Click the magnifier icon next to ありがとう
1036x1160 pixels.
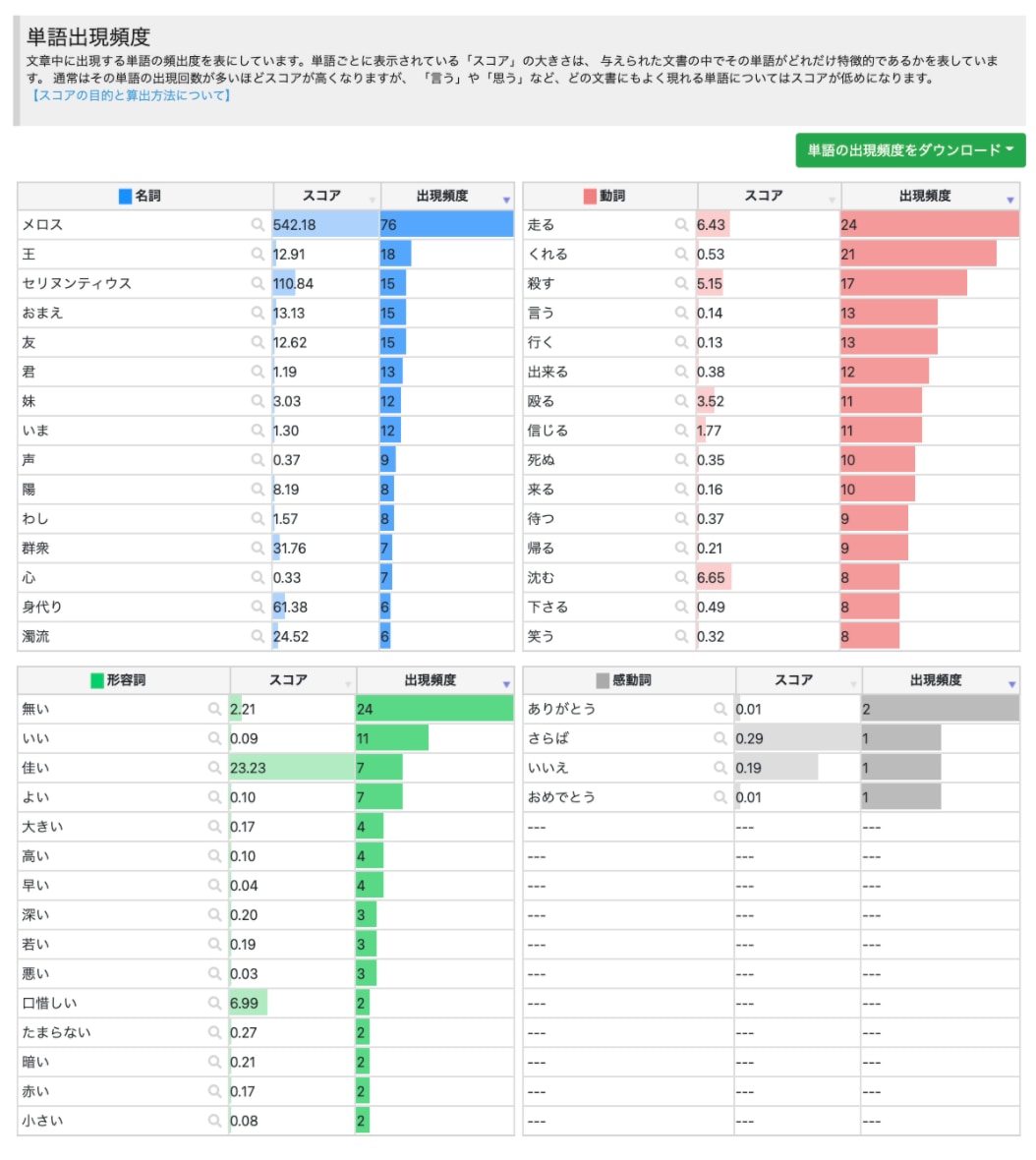(720, 709)
